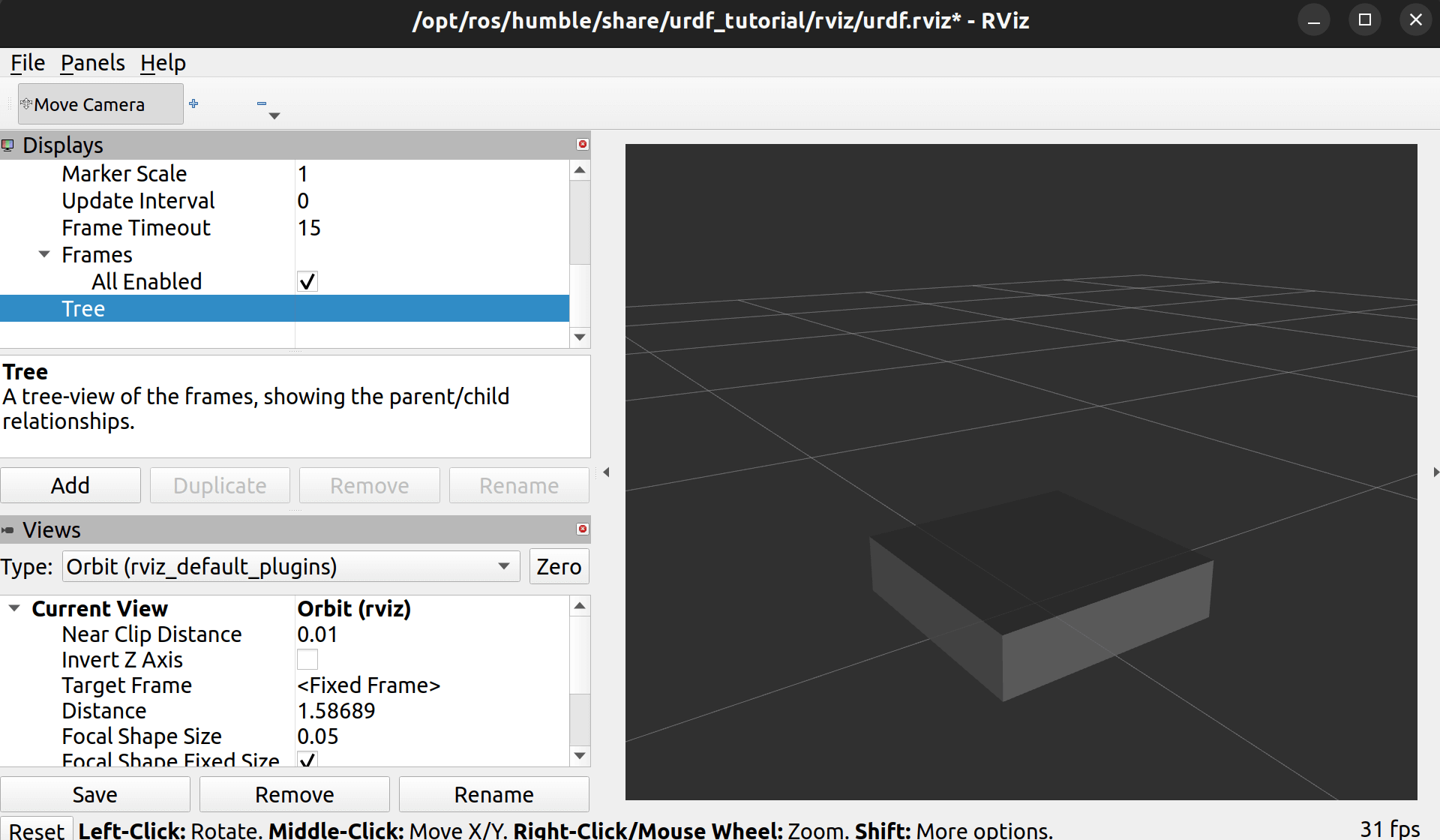The height and width of the screenshot is (840, 1440).
Task: Toggle the Focal Shape Fixed Size checkbox
Action: [x=307, y=760]
